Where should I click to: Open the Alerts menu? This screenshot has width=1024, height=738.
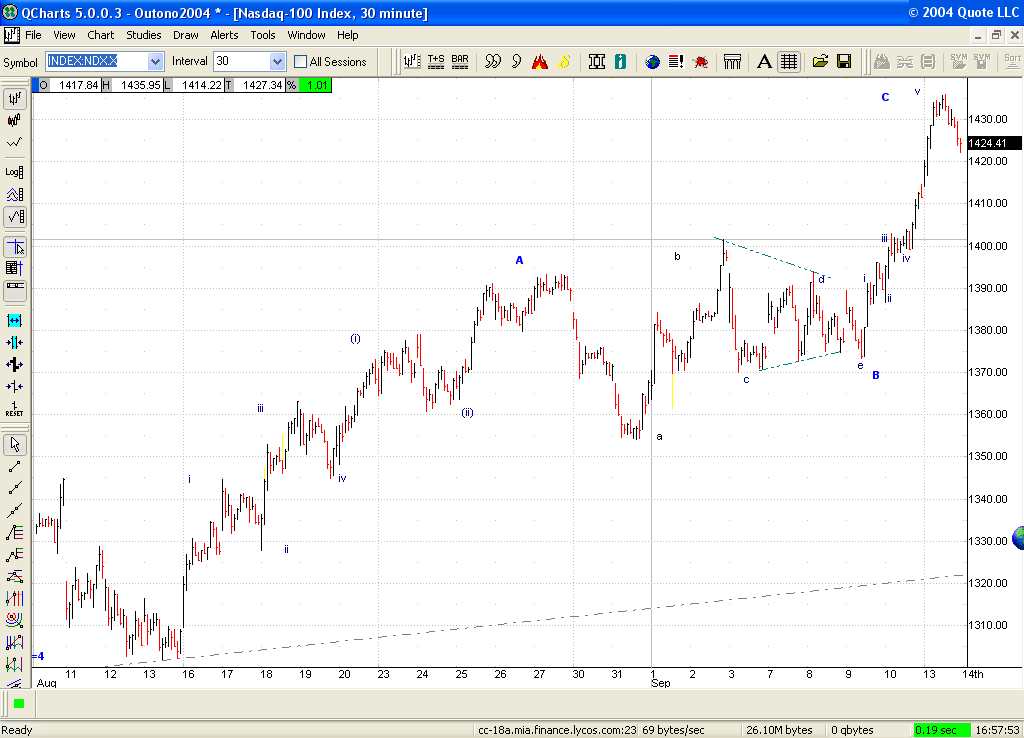(224, 34)
